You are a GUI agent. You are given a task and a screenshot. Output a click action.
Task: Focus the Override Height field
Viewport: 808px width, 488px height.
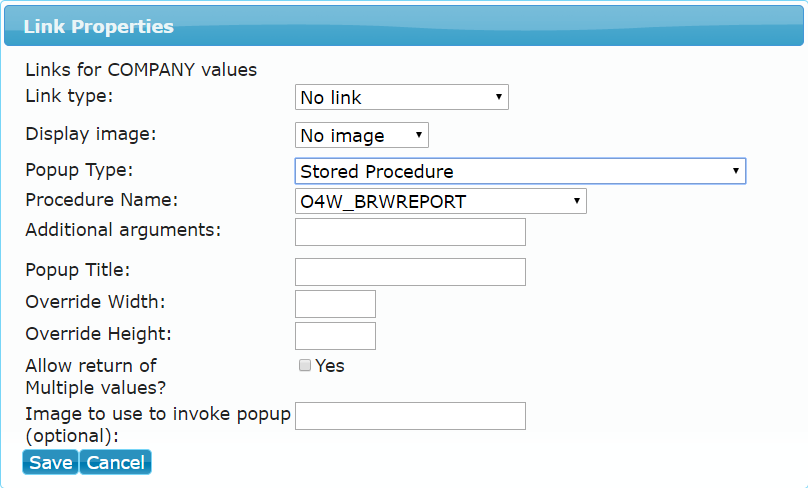(335, 336)
